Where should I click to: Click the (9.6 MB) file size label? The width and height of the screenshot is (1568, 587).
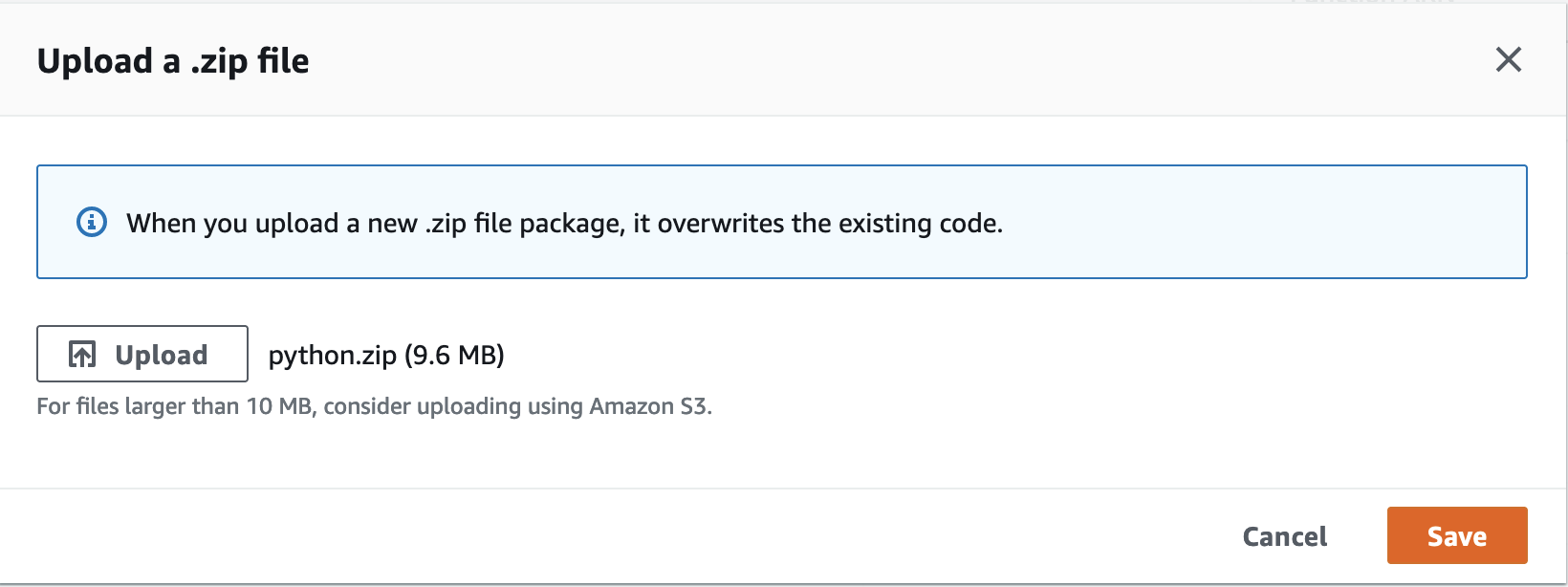[x=454, y=356]
